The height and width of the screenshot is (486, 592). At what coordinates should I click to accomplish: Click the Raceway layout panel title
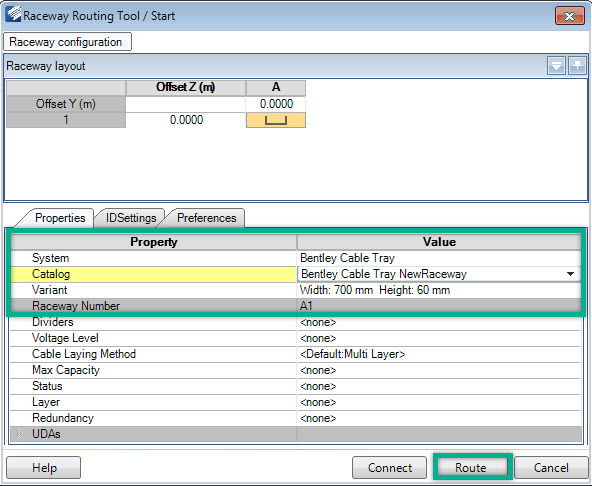pos(46,66)
